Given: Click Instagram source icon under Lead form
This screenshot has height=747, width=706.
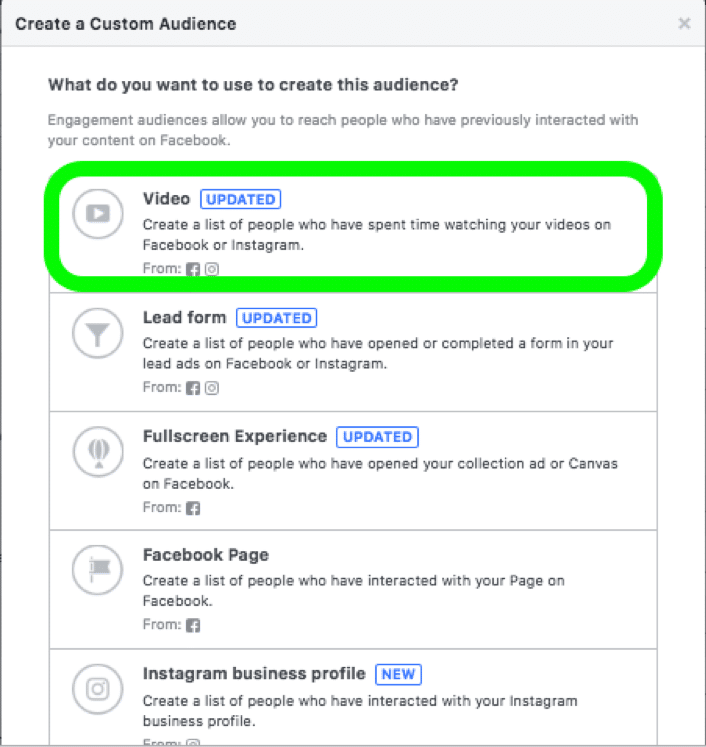Looking at the screenshot, I should (212, 388).
